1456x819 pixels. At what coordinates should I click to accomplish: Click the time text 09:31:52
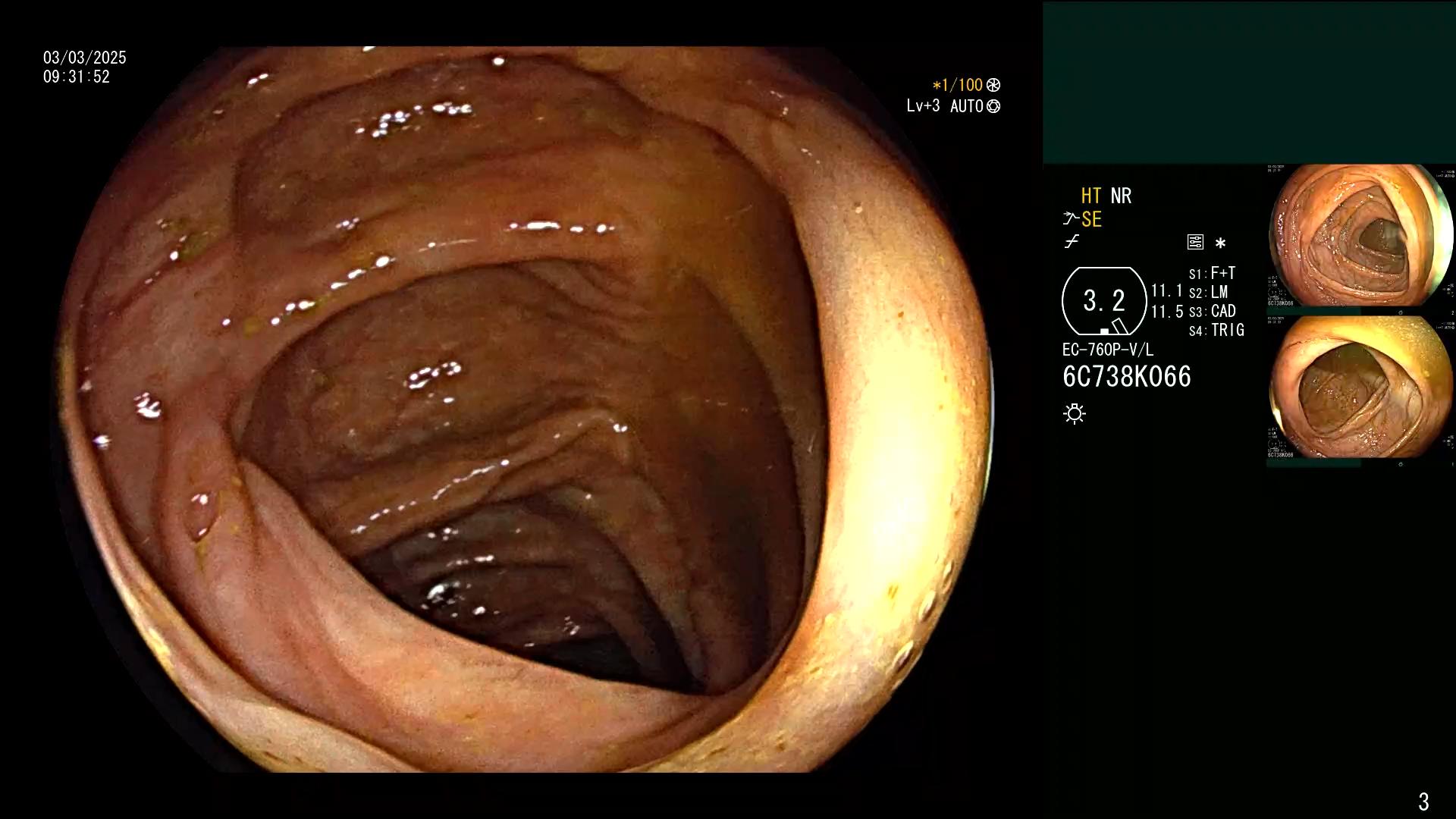pos(77,77)
